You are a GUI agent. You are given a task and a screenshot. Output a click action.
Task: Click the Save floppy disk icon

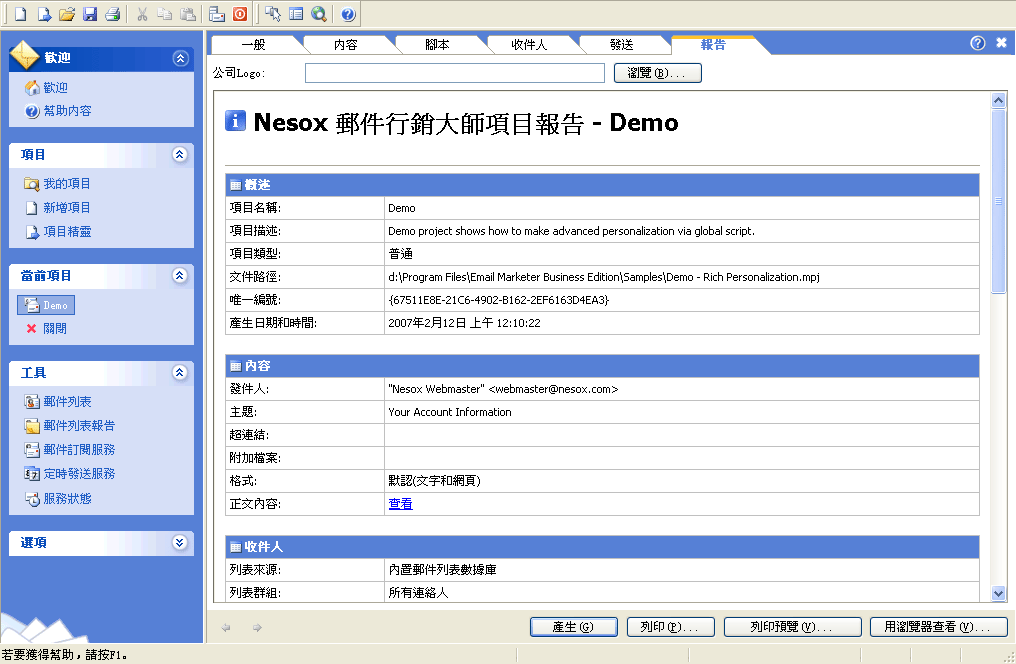coord(90,14)
